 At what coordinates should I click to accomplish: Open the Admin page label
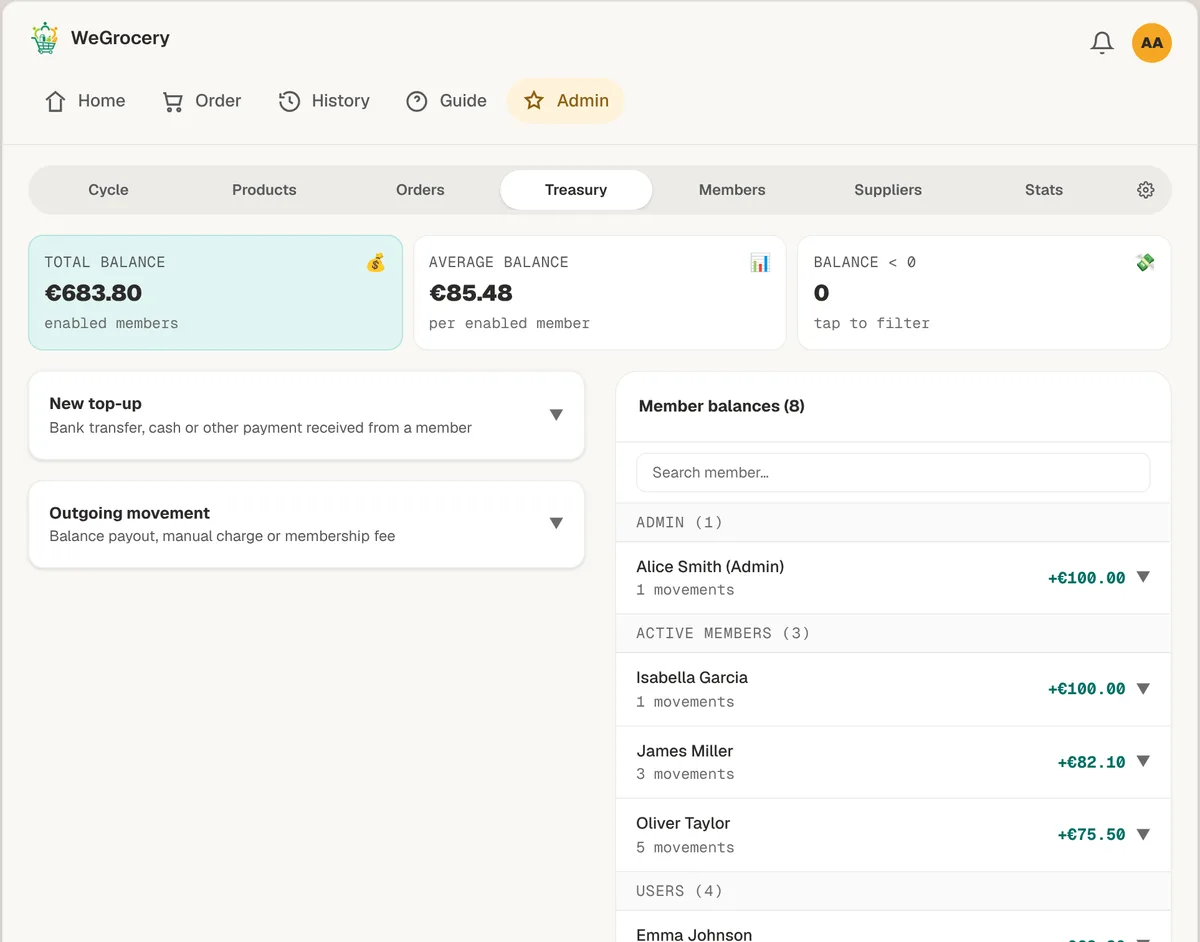(x=583, y=101)
